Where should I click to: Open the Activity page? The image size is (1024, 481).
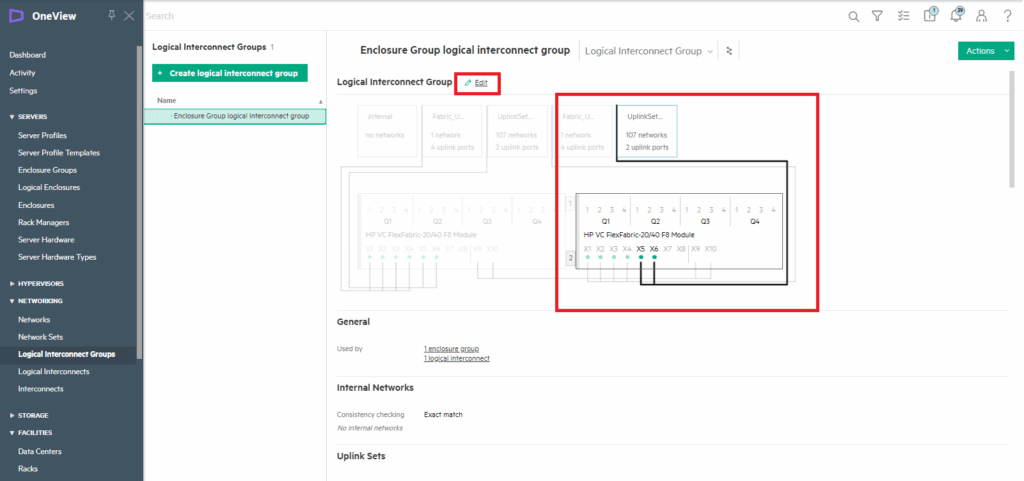22,73
